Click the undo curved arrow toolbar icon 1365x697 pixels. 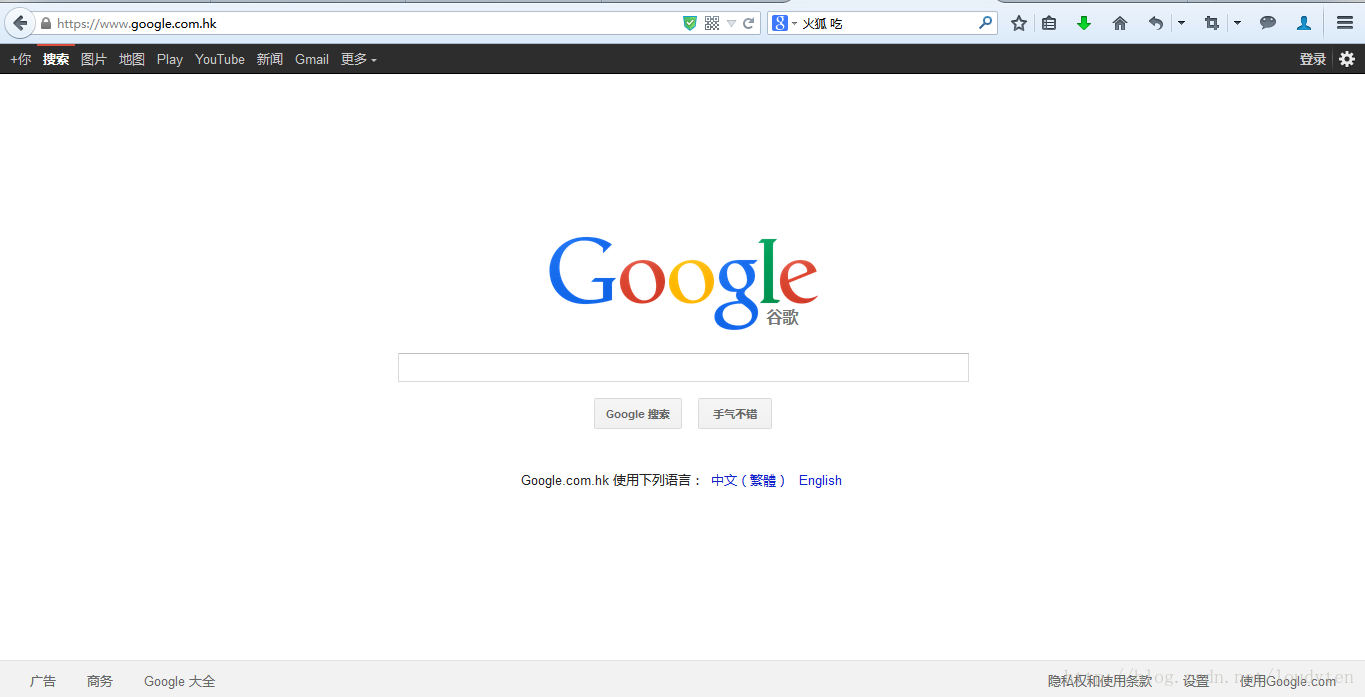coord(1156,23)
